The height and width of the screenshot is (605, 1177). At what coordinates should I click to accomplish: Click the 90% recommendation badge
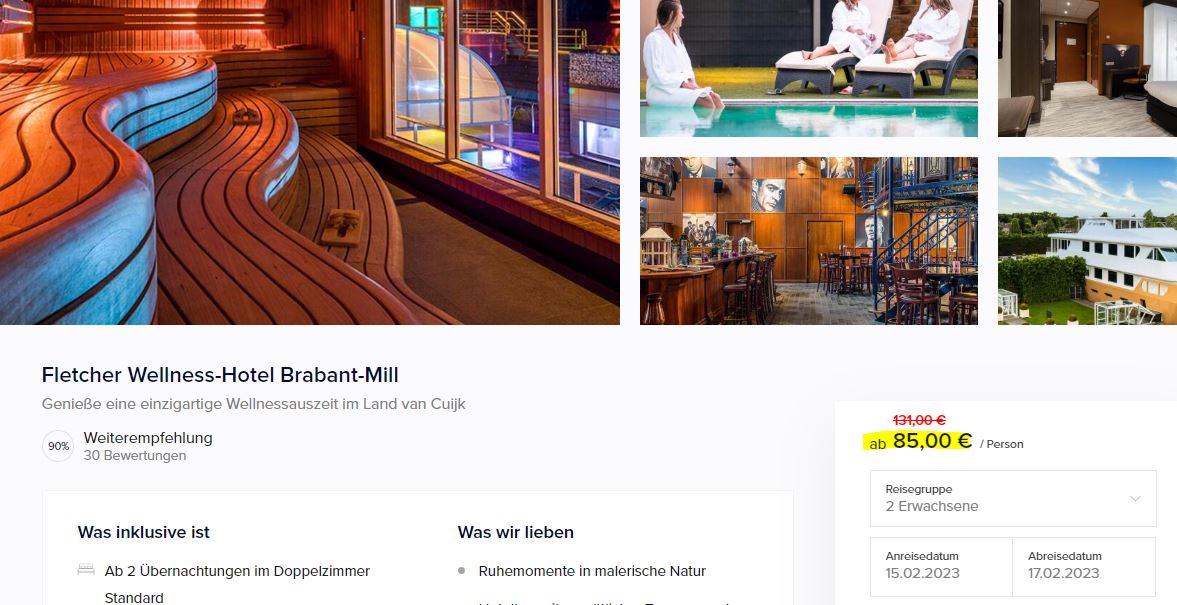click(58, 446)
